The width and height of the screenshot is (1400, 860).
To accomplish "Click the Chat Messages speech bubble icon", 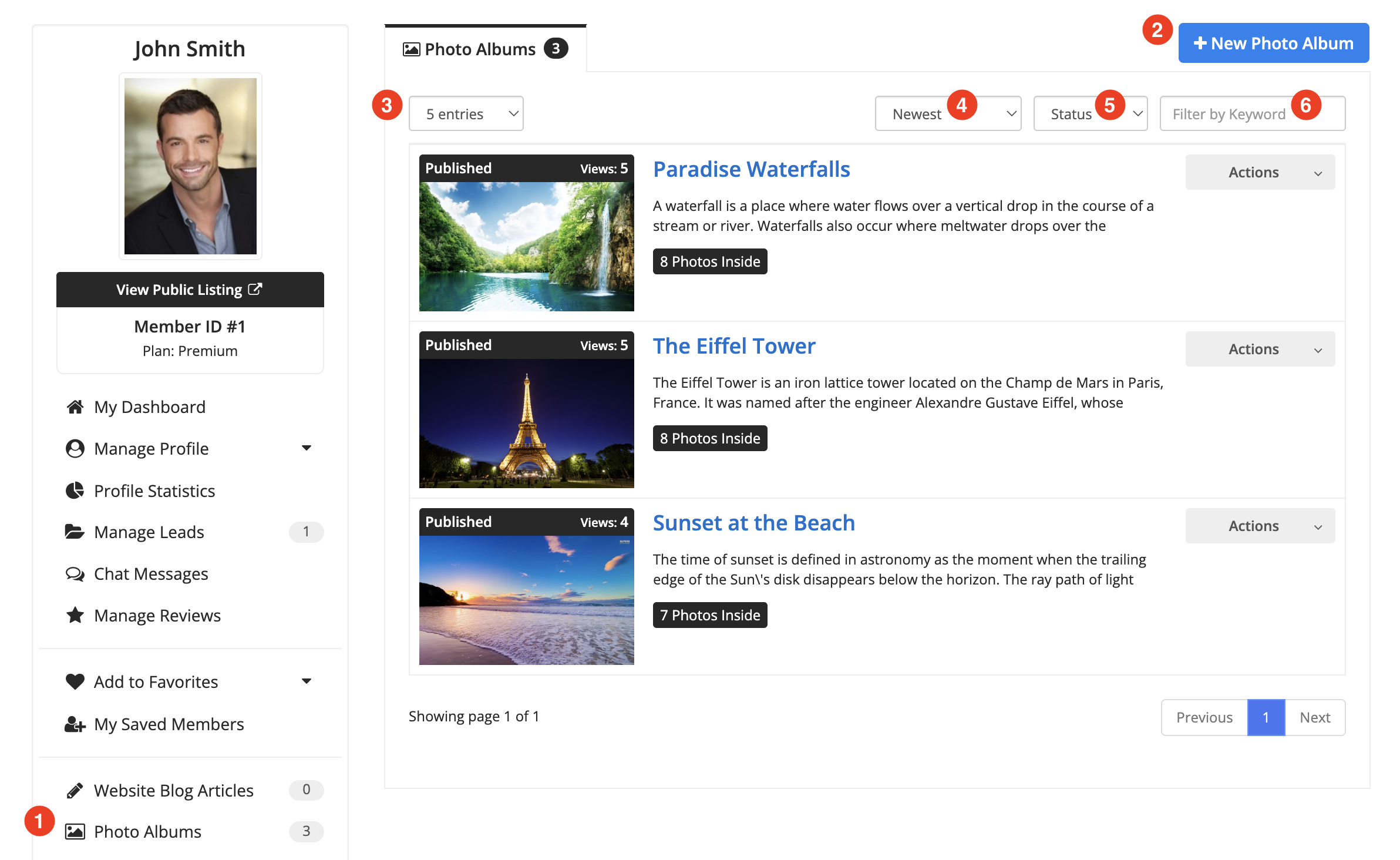I will 75,573.
